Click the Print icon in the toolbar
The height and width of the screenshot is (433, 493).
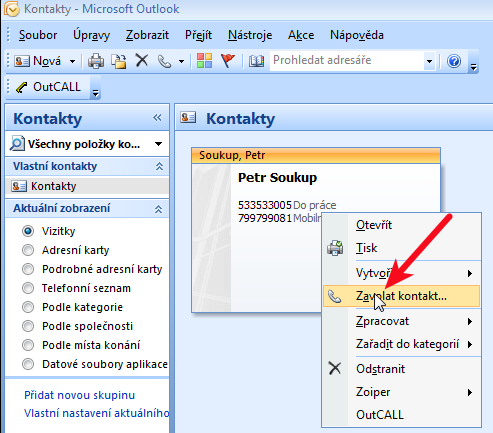[96, 61]
